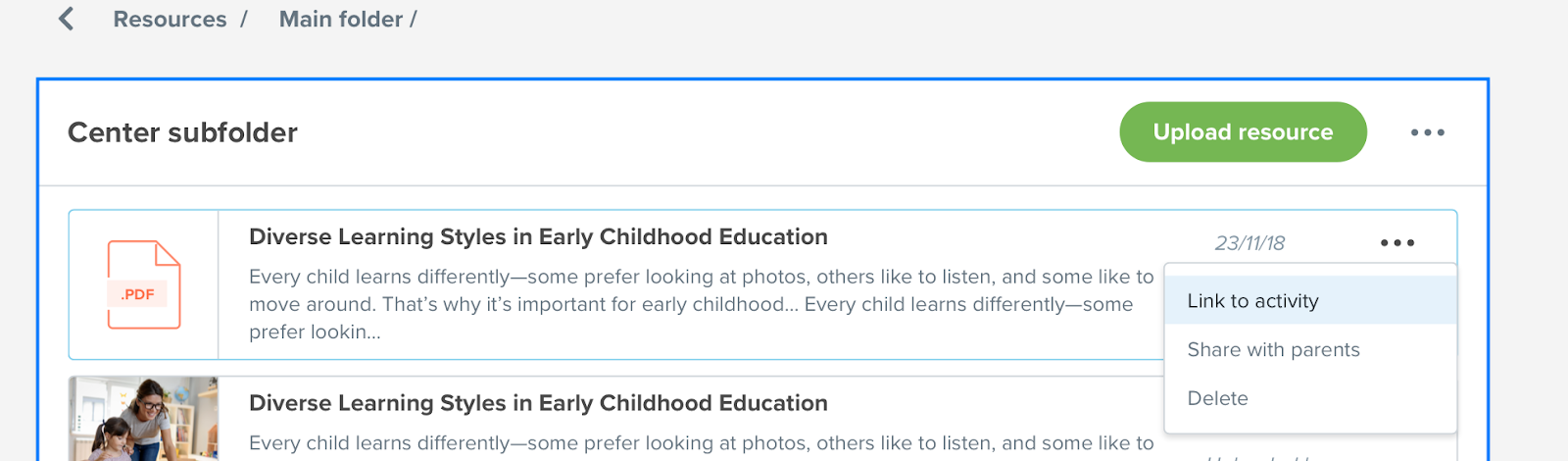Open Center subfolder three-dot options menu

[1427, 132]
